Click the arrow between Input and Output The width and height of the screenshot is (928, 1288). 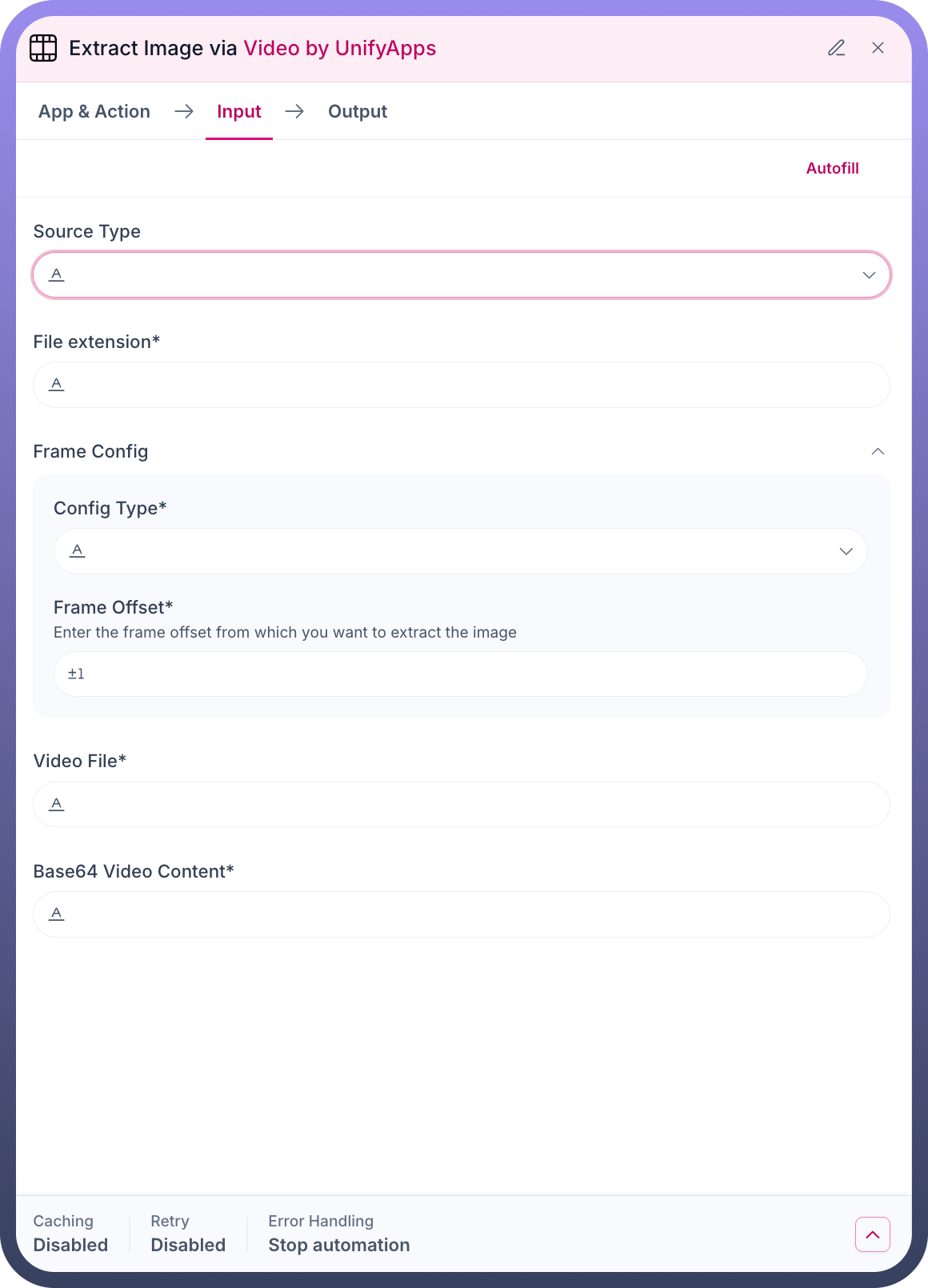pyautogui.click(x=294, y=111)
